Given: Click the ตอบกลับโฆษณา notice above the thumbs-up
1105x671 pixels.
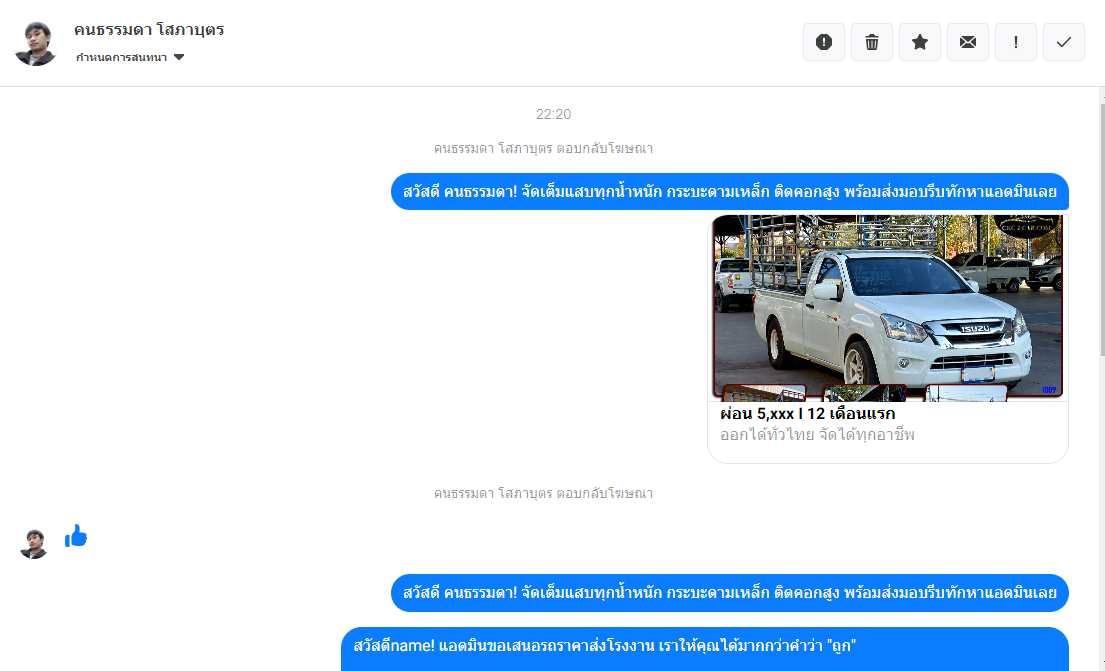Looking at the screenshot, I should pyautogui.click(x=543, y=494).
